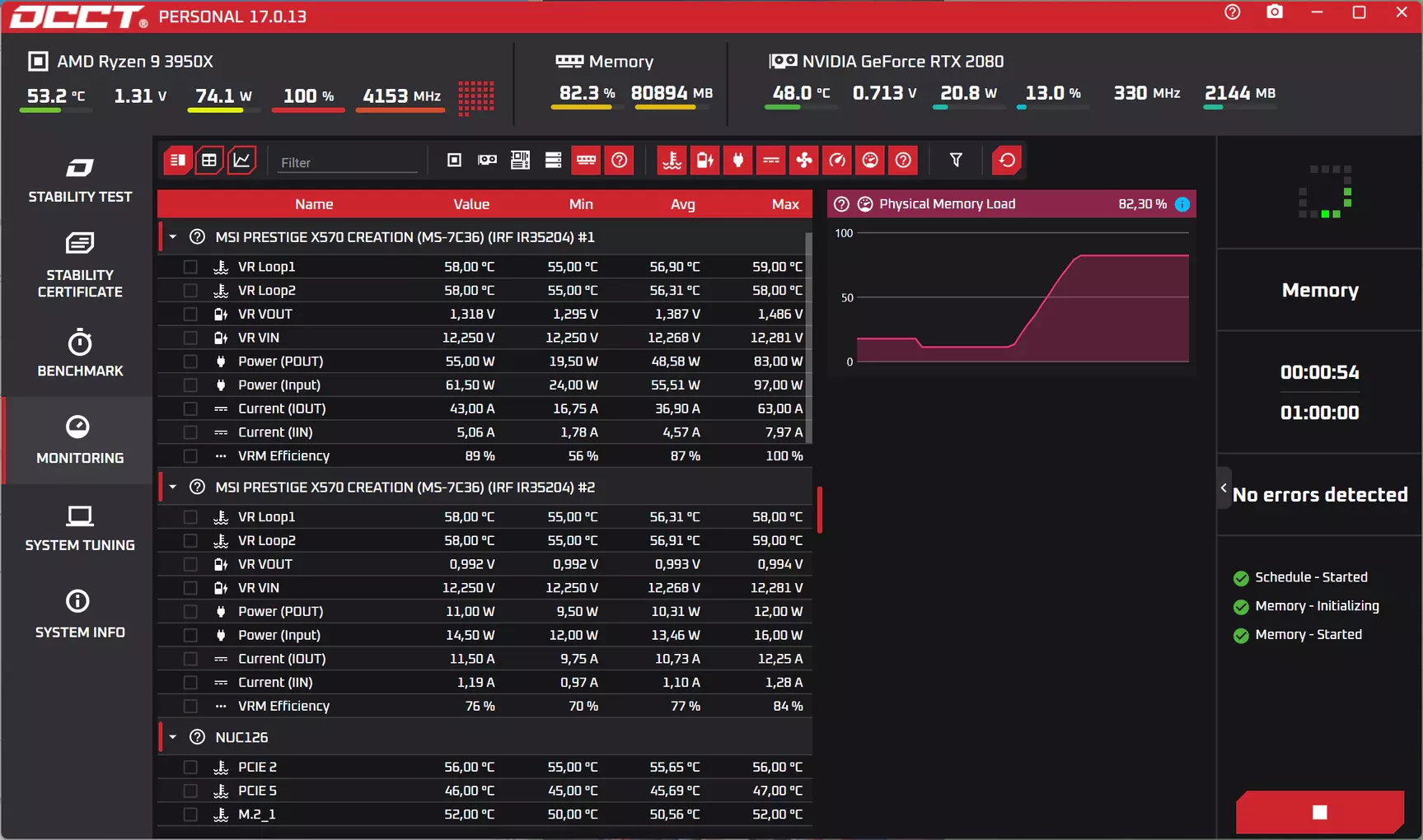Screen dimensions: 1423x840
Task: Click help icon beside NUC126 group
Action: [x=197, y=738]
